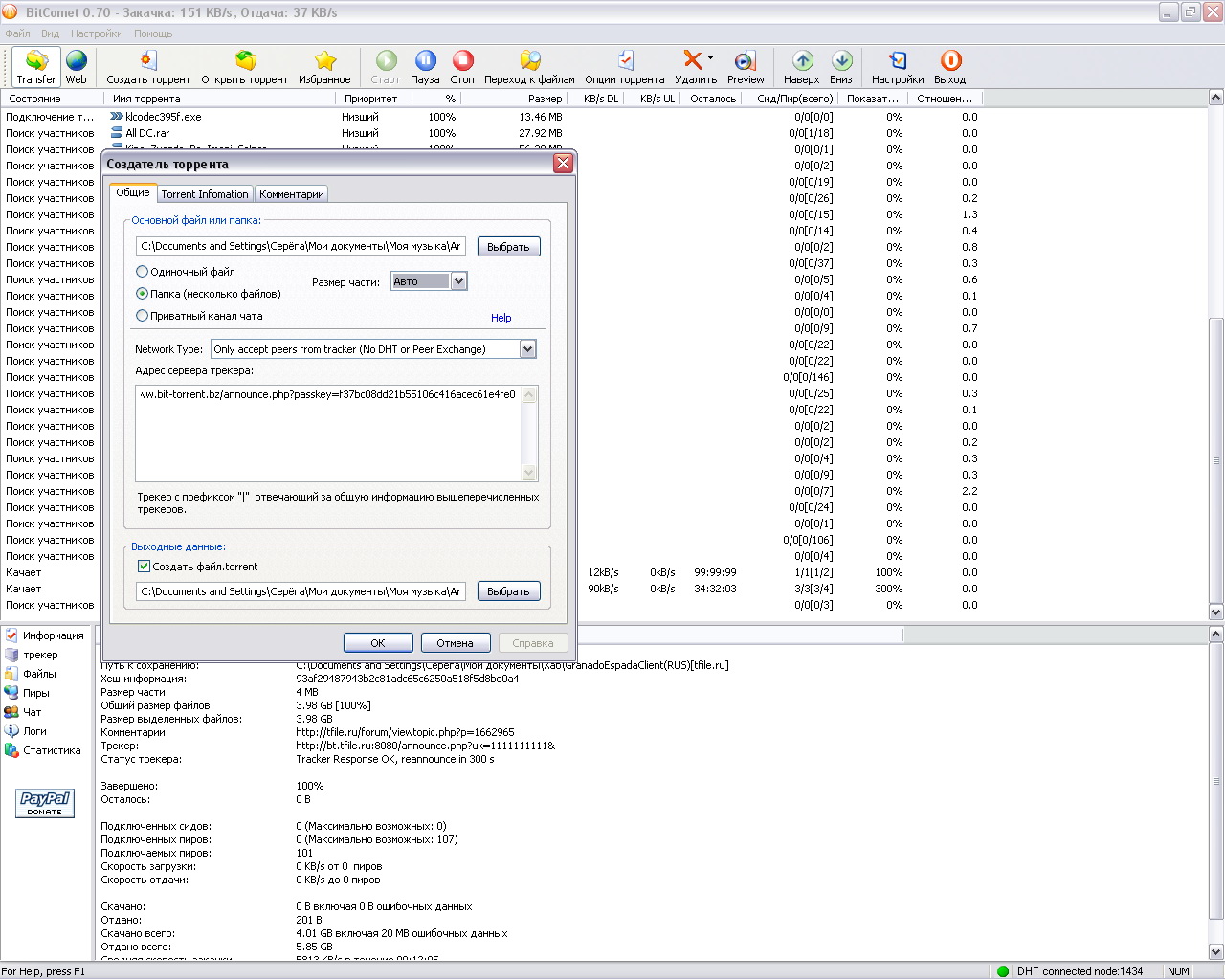
Task: Click the Создать торрент toolbar icon
Action: coord(148,67)
